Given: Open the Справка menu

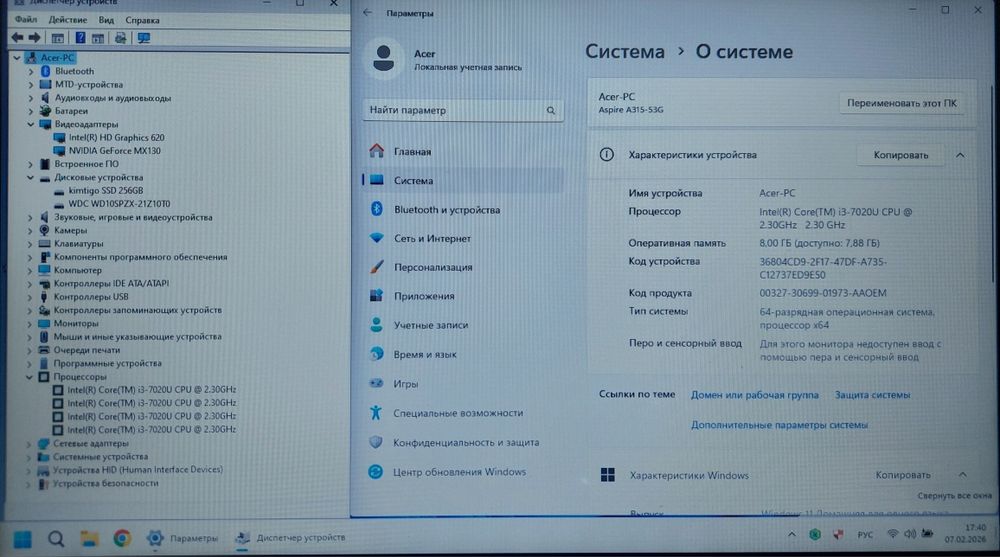Looking at the screenshot, I should coord(142,20).
